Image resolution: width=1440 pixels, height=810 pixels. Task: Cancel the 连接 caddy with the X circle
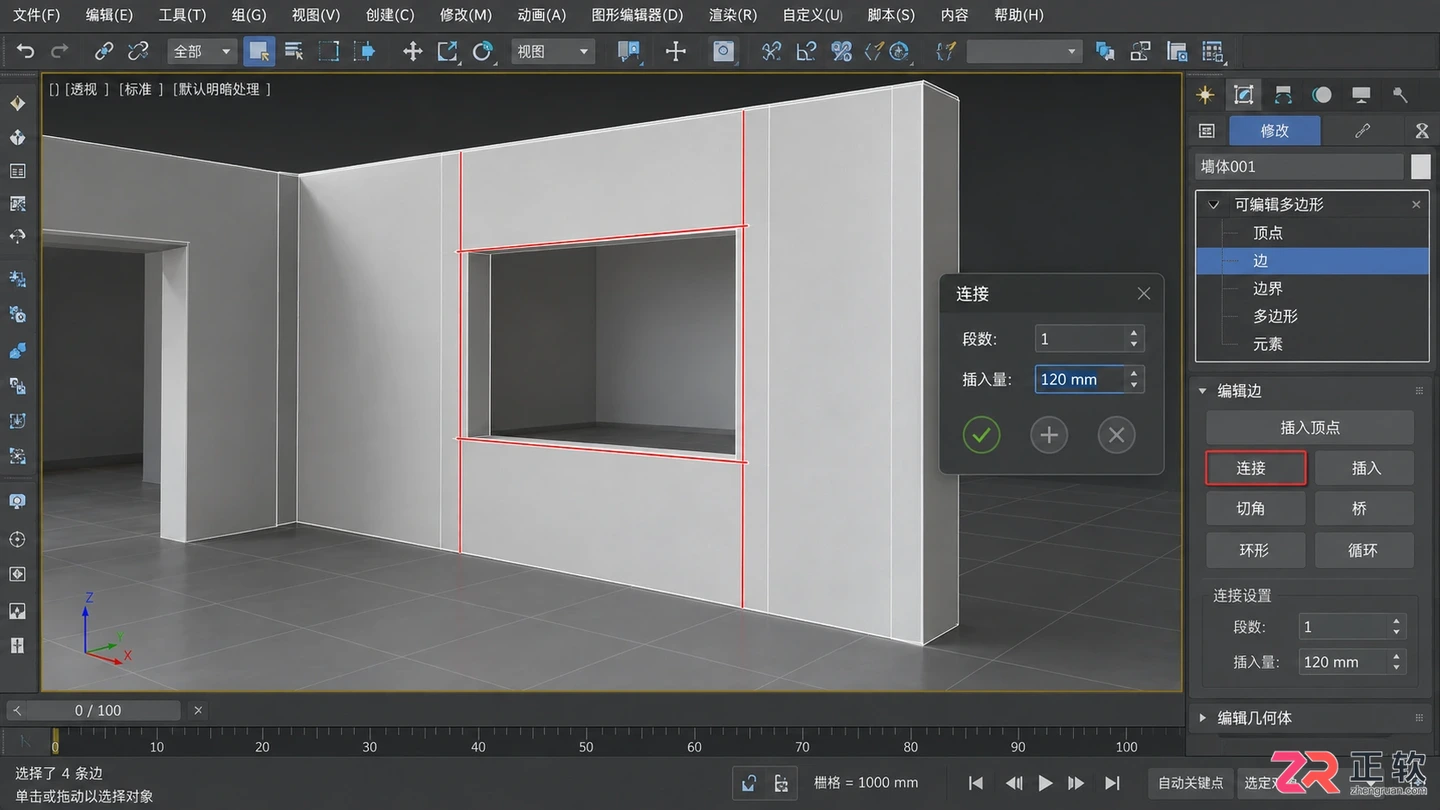tap(1117, 435)
